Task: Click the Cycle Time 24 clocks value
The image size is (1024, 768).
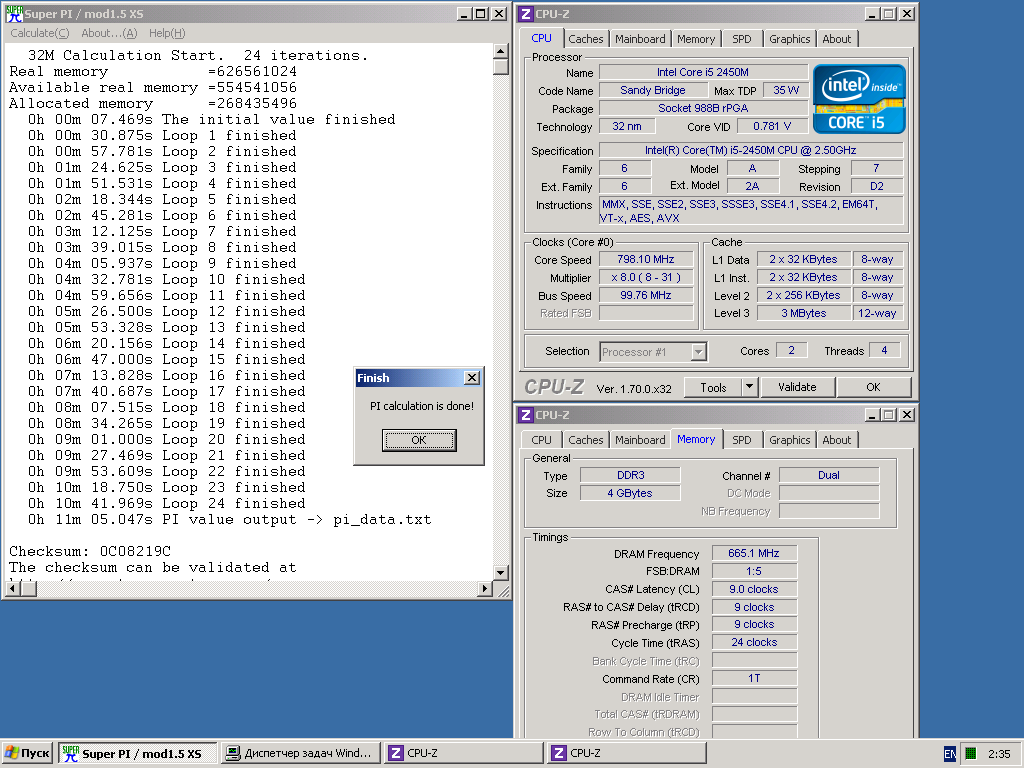Action: [754, 643]
